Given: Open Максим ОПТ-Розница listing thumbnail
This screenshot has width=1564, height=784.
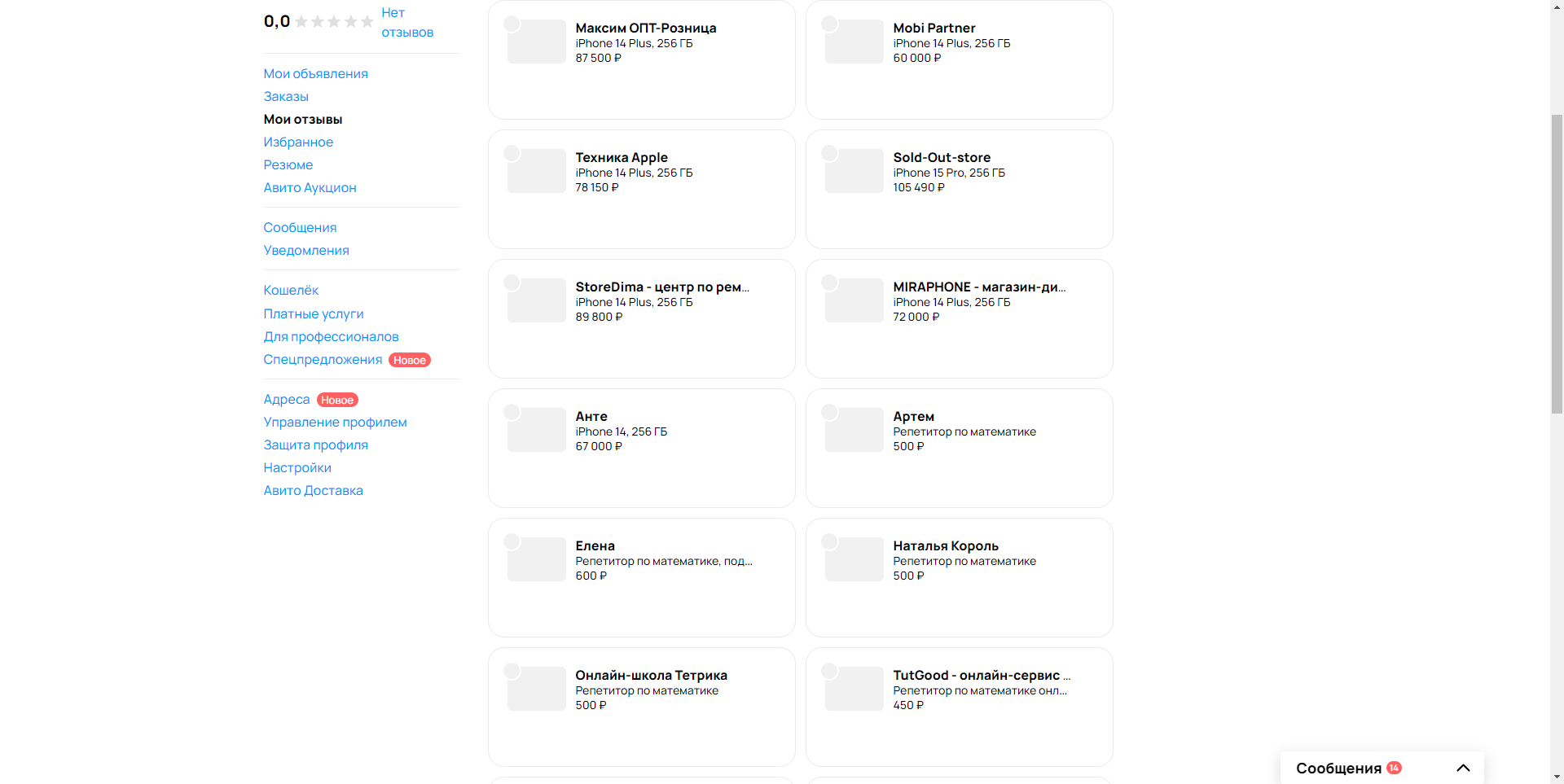Looking at the screenshot, I should [537, 42].
